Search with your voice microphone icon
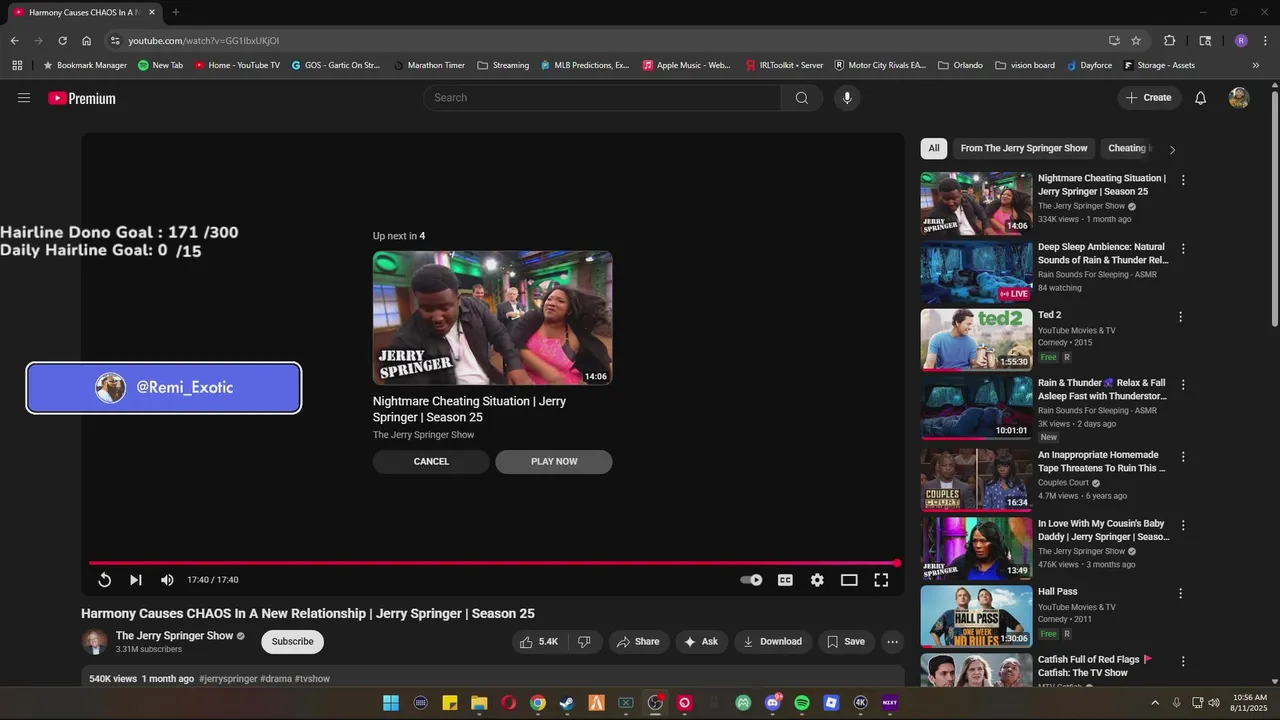This screenshot has width=1280, height=720. pyautogui.click(x=847, y=98)
